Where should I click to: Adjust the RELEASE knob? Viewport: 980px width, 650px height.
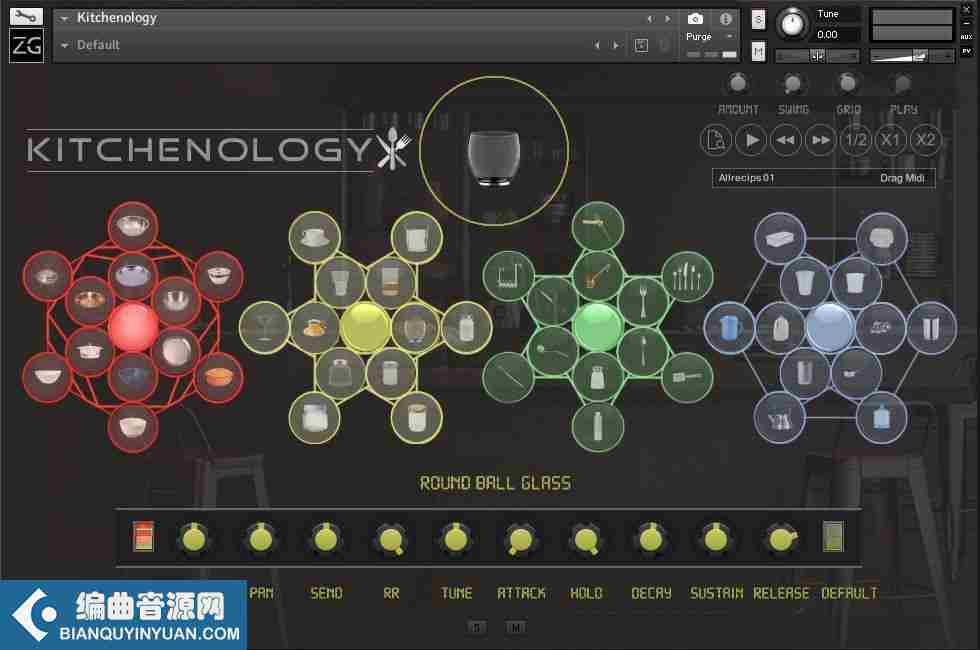pyautogui.click(x=781, y=539)
